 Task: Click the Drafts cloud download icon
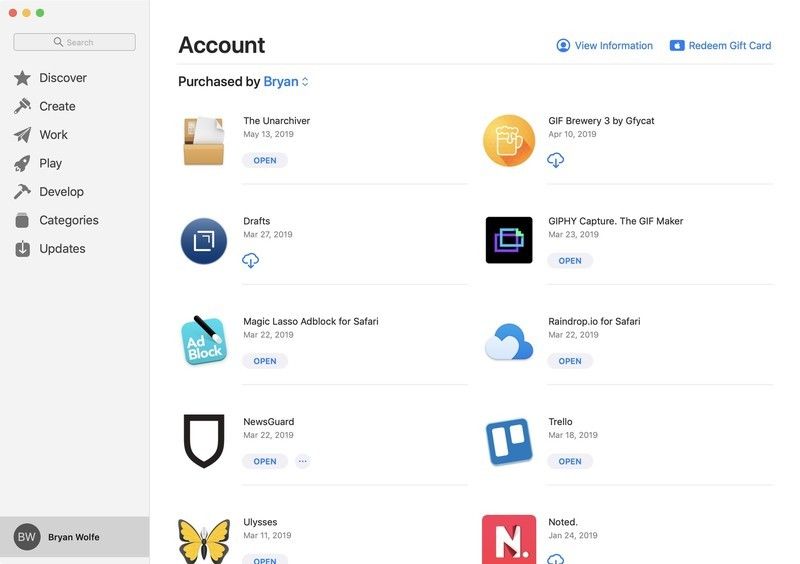pos(251,260)
